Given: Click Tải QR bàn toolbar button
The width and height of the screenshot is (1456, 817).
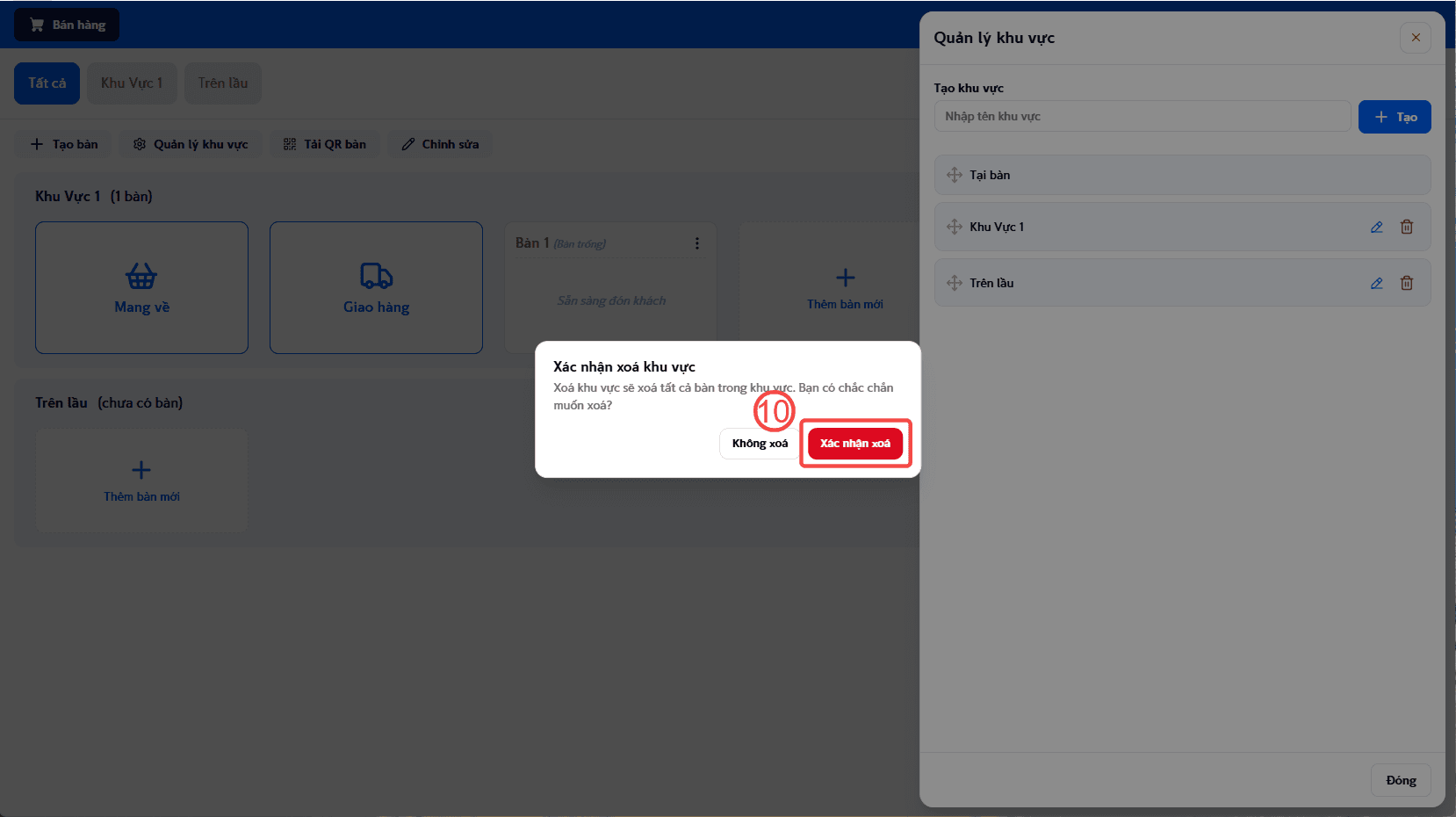Looking at the screenshot, I should pos(325,144).
